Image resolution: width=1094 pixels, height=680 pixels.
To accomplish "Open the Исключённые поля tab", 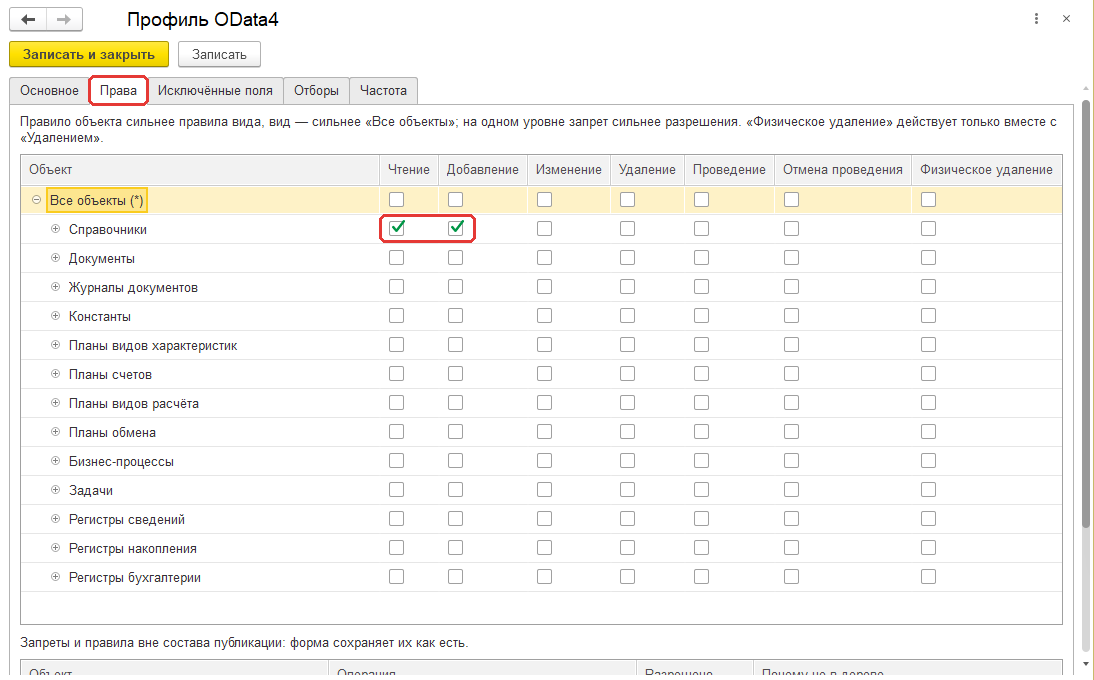I will click(x=215, y=91).
